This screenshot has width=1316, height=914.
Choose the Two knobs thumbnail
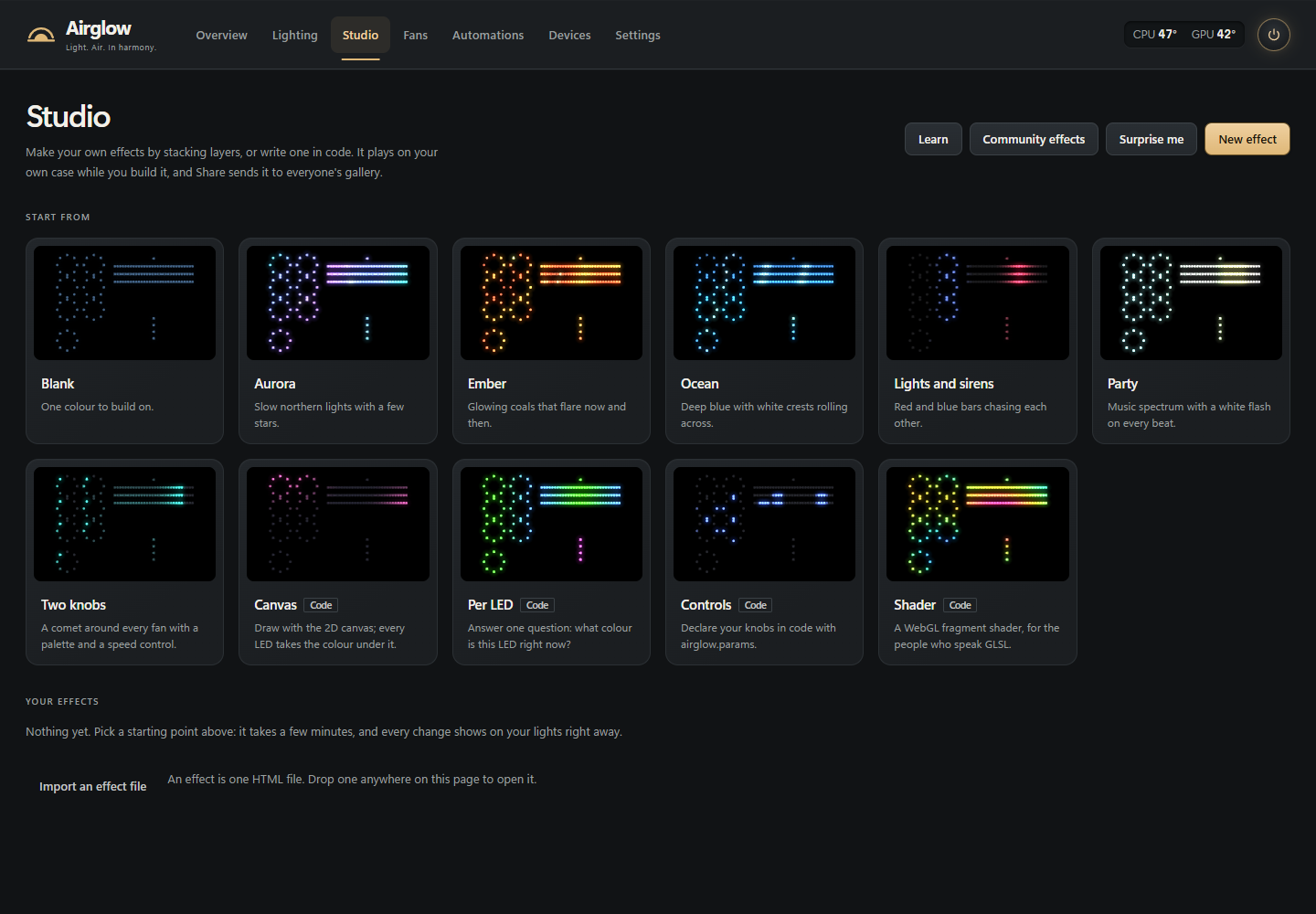coord(125,524)
